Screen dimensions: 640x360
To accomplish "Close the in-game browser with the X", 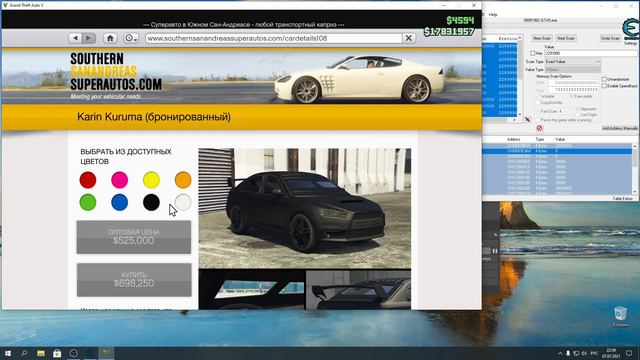I will pyautogui.click(x=409, y=38).
